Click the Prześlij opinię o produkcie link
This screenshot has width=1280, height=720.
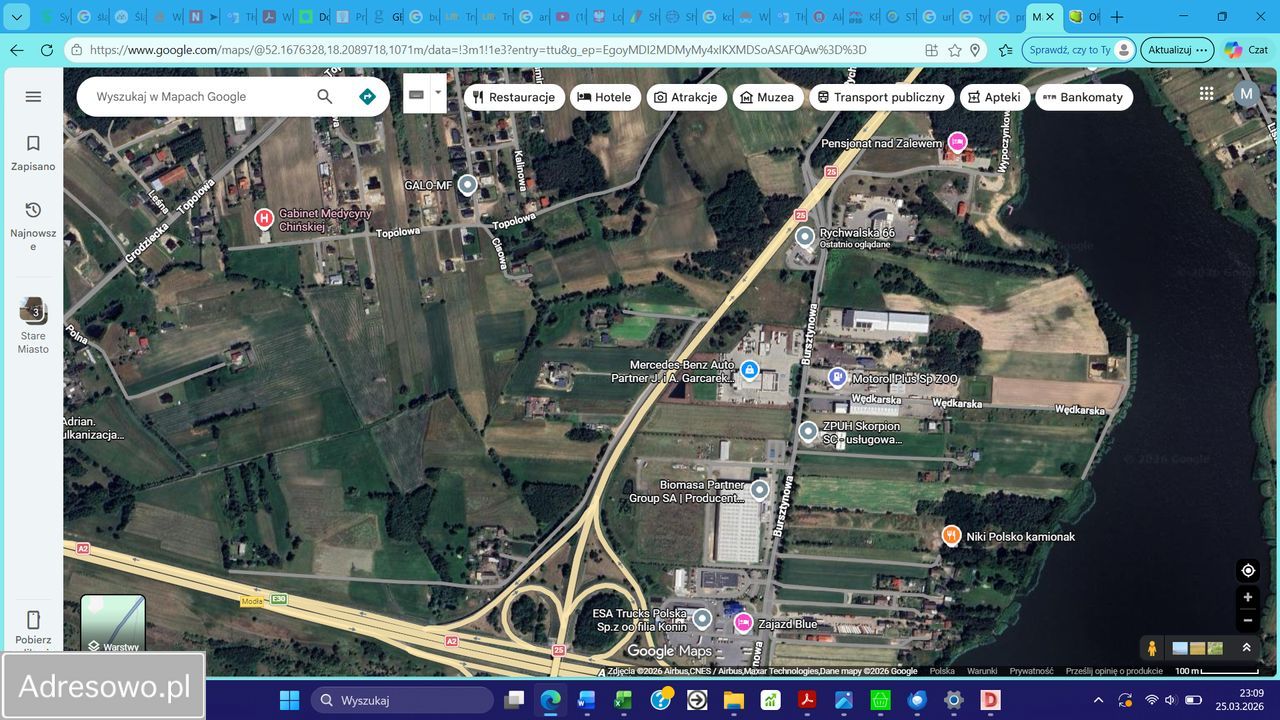pos(1114,671)
